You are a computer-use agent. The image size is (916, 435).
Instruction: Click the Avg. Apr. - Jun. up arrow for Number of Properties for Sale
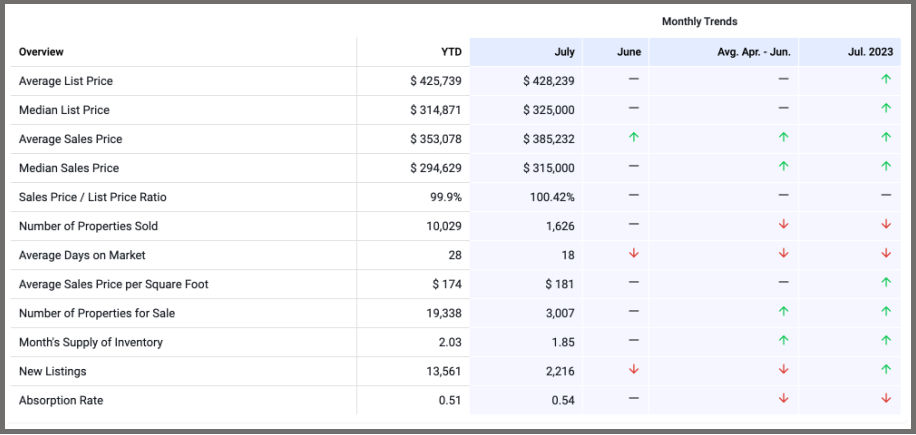tap(783, 312)
